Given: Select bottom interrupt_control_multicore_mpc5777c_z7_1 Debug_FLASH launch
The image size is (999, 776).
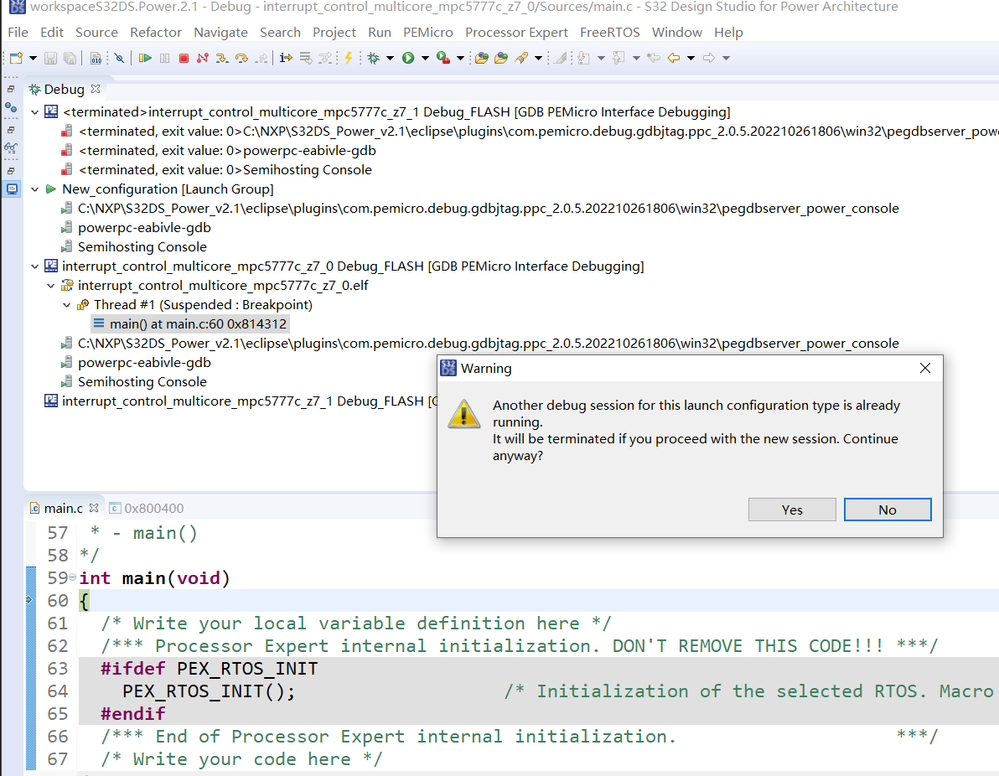Looking at the screenshot, I should point(242,401).
